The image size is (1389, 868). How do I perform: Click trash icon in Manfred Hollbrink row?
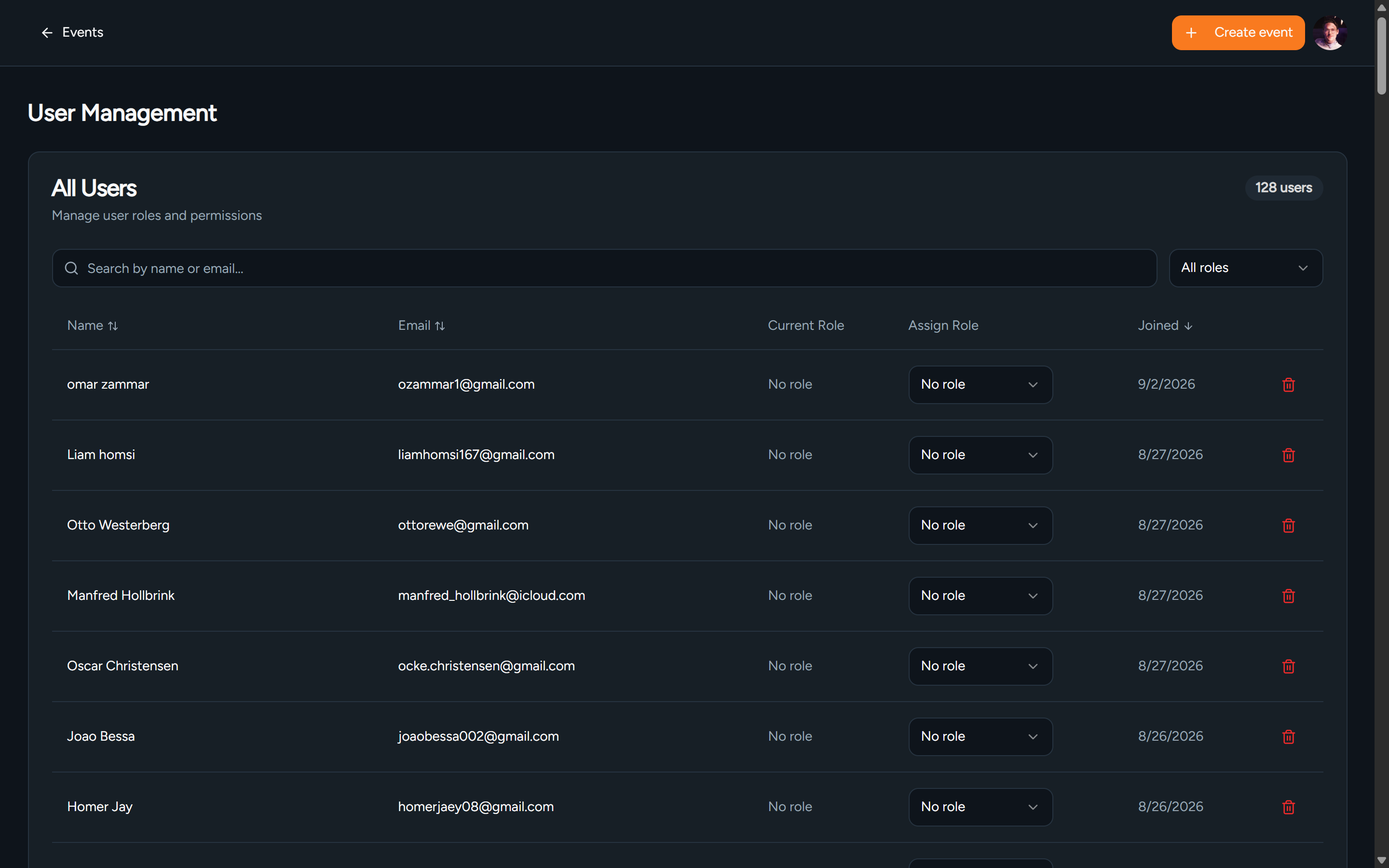tap(1288, 596)
